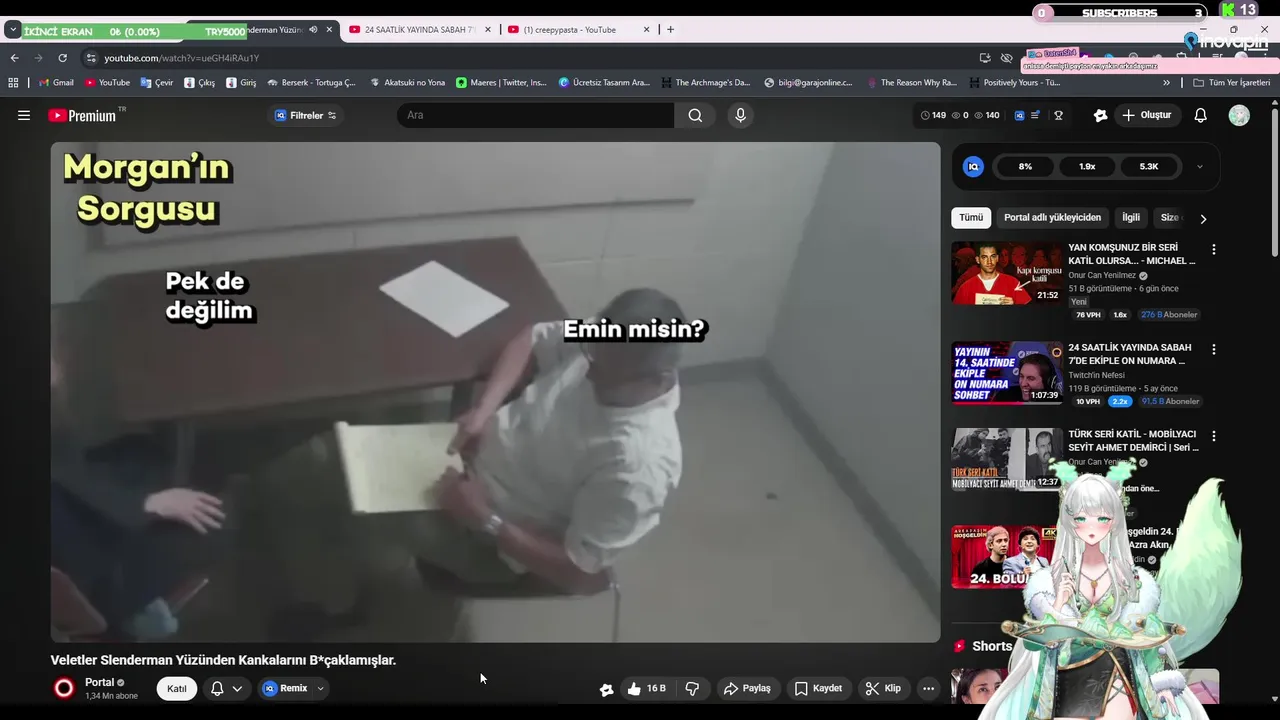Viewport: 1280px width, 720px height.
Task: Click the vidIQ list icon in header stats bar
Action: pos(1035,115)
